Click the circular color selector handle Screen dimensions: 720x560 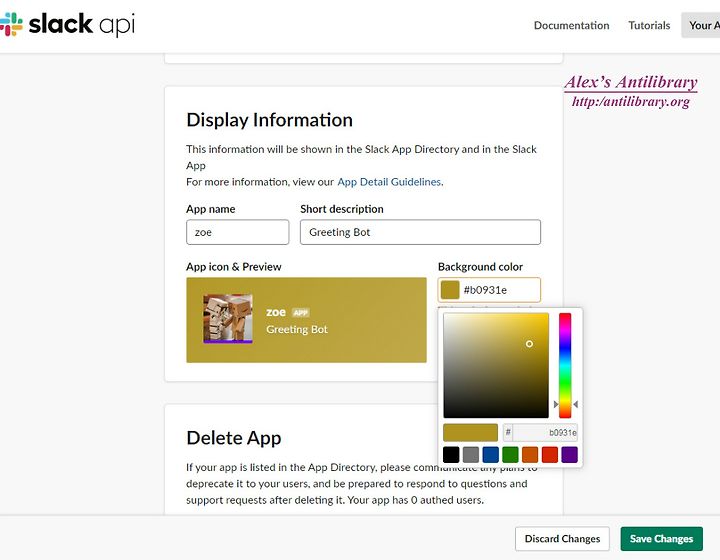(x=529, y=344)
